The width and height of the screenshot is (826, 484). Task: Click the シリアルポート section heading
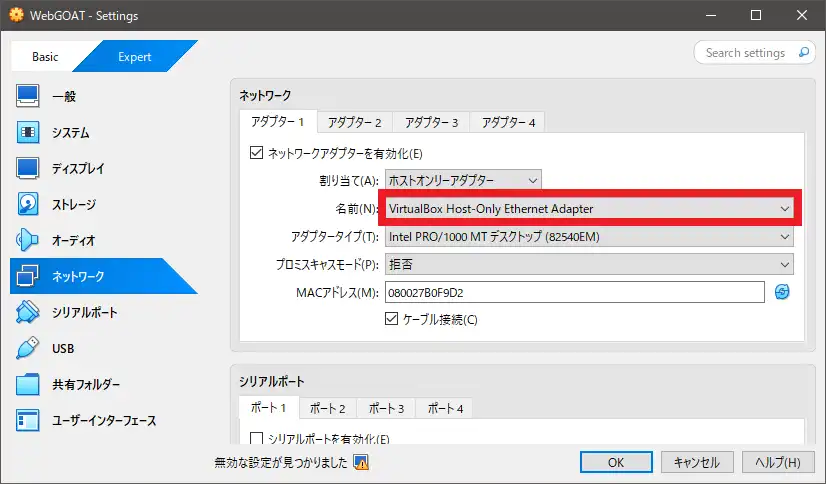tap(271, 381)
